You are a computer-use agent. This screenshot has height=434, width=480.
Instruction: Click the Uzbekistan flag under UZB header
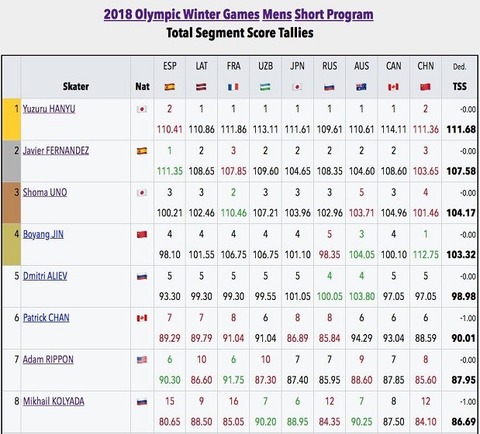[x=265, y=87]
